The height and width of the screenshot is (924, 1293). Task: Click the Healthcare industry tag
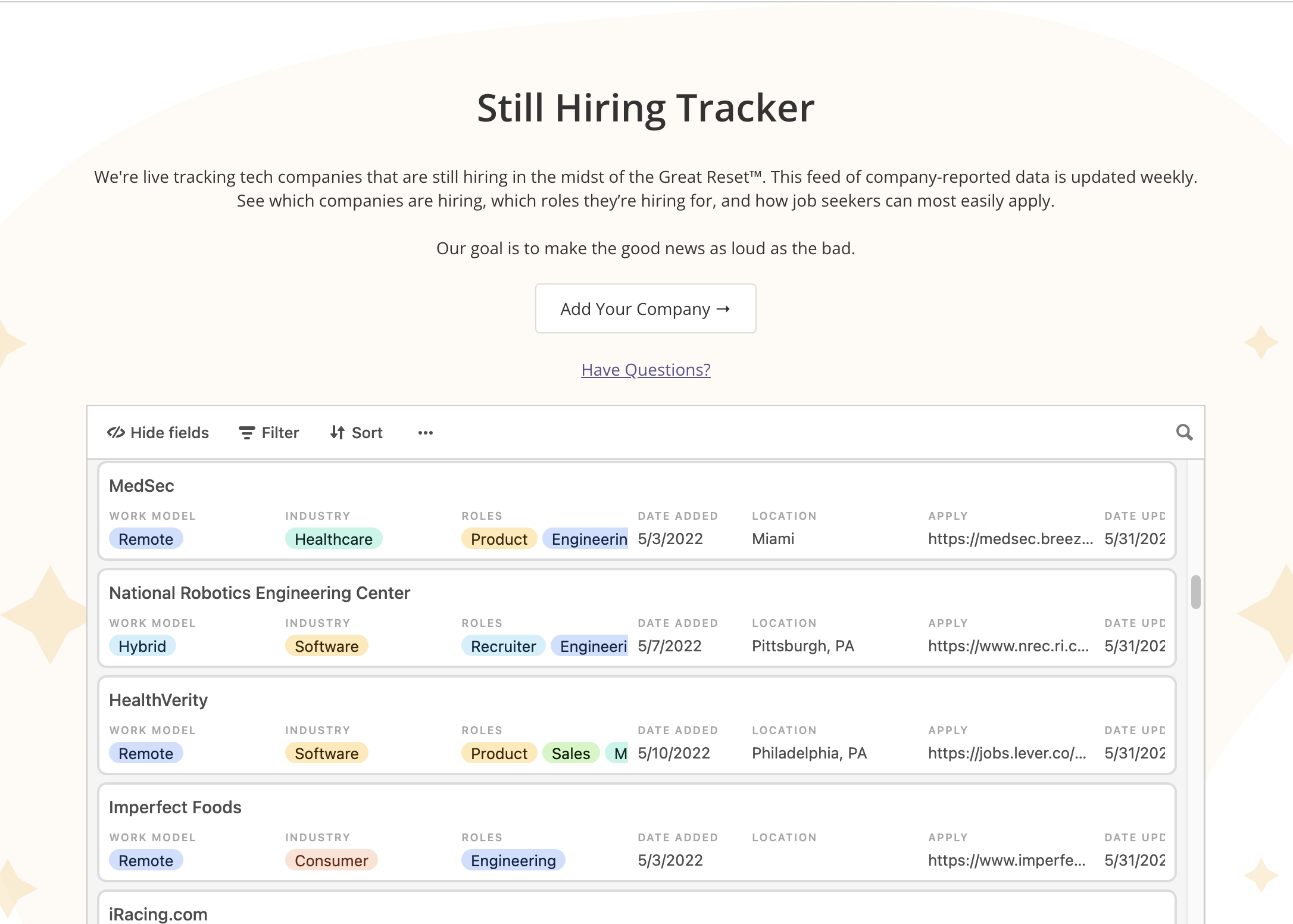pyautogui.click(x=333, y=539)
